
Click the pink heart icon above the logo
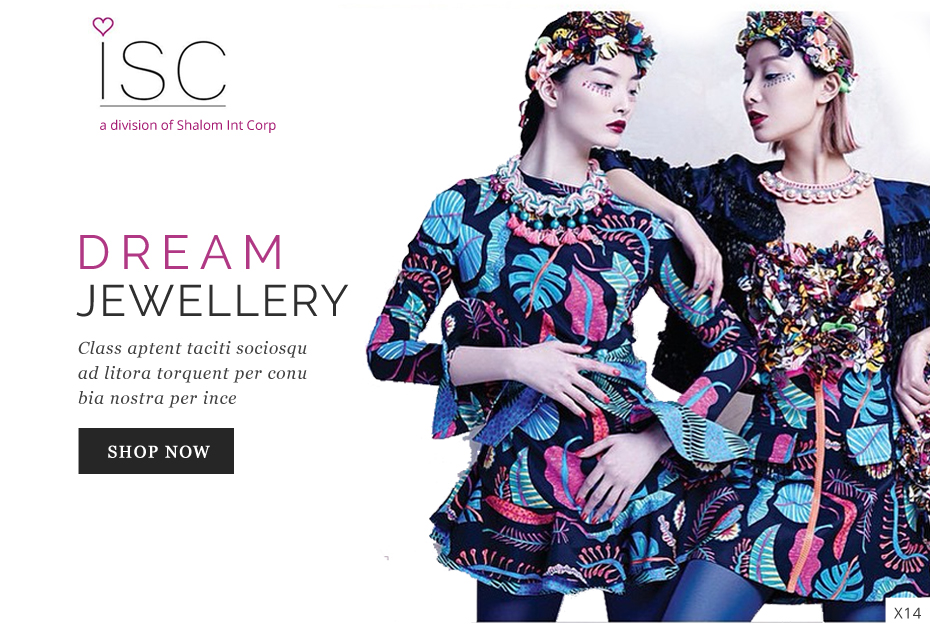tap(103, 26)
